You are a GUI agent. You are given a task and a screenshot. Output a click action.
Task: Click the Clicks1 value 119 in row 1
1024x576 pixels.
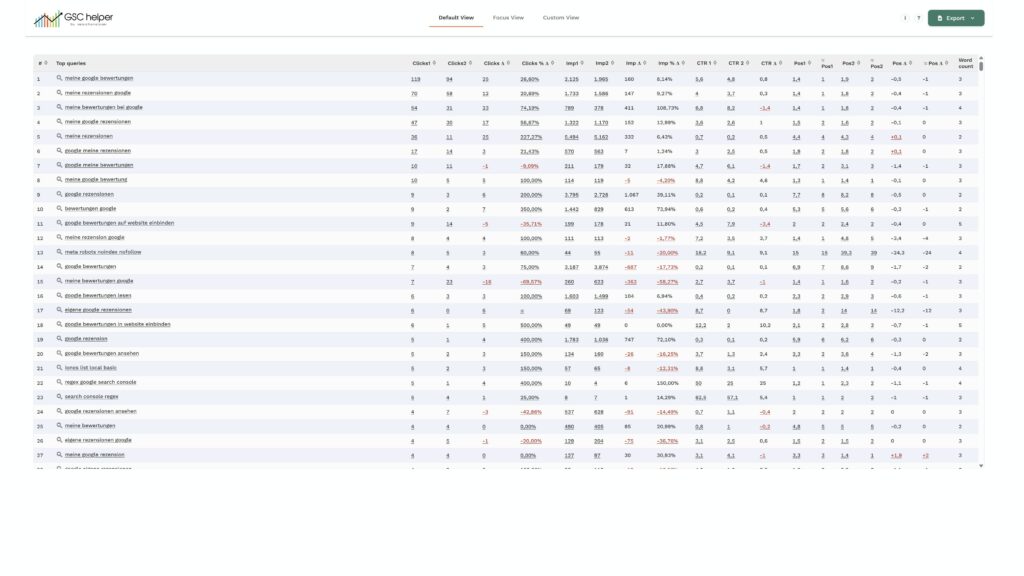pos(415,78)
